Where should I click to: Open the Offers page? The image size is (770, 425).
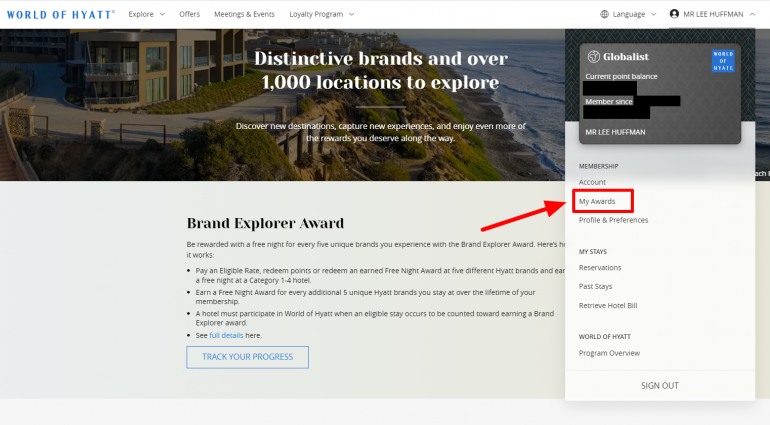click(x=190, y=14)
